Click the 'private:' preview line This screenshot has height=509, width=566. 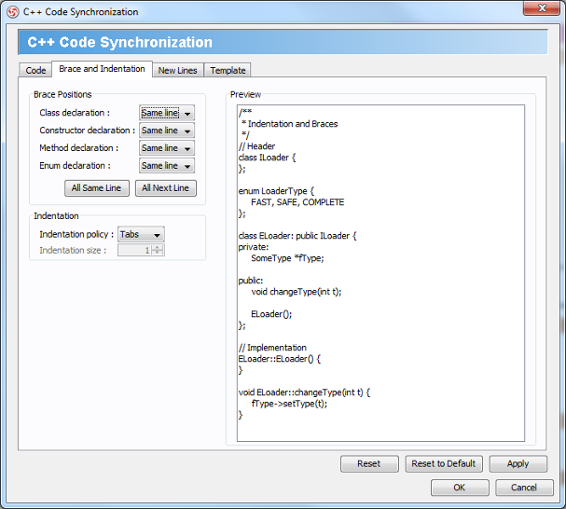254,247
